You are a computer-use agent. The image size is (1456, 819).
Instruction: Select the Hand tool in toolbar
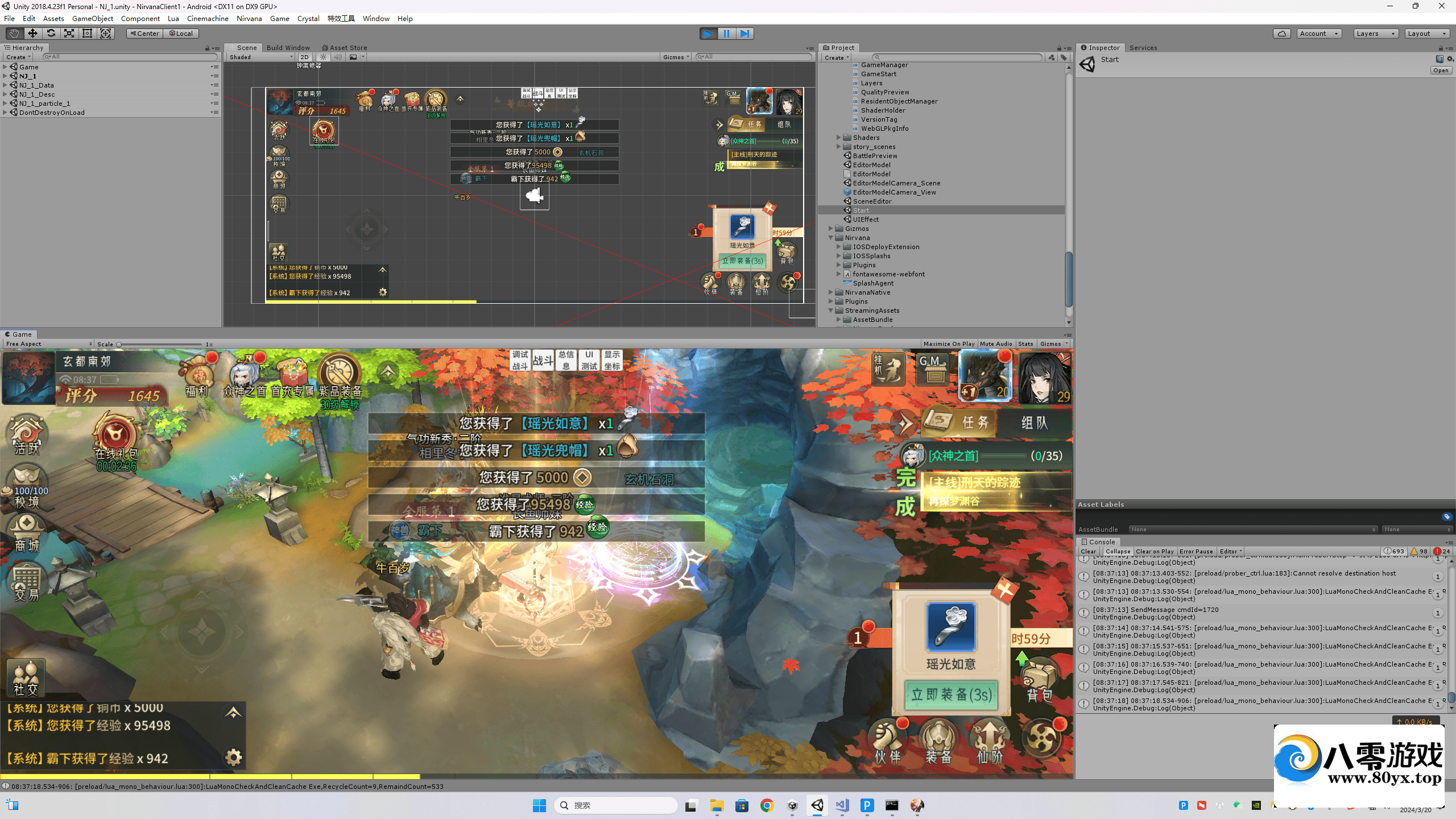[x=14, y=34]
